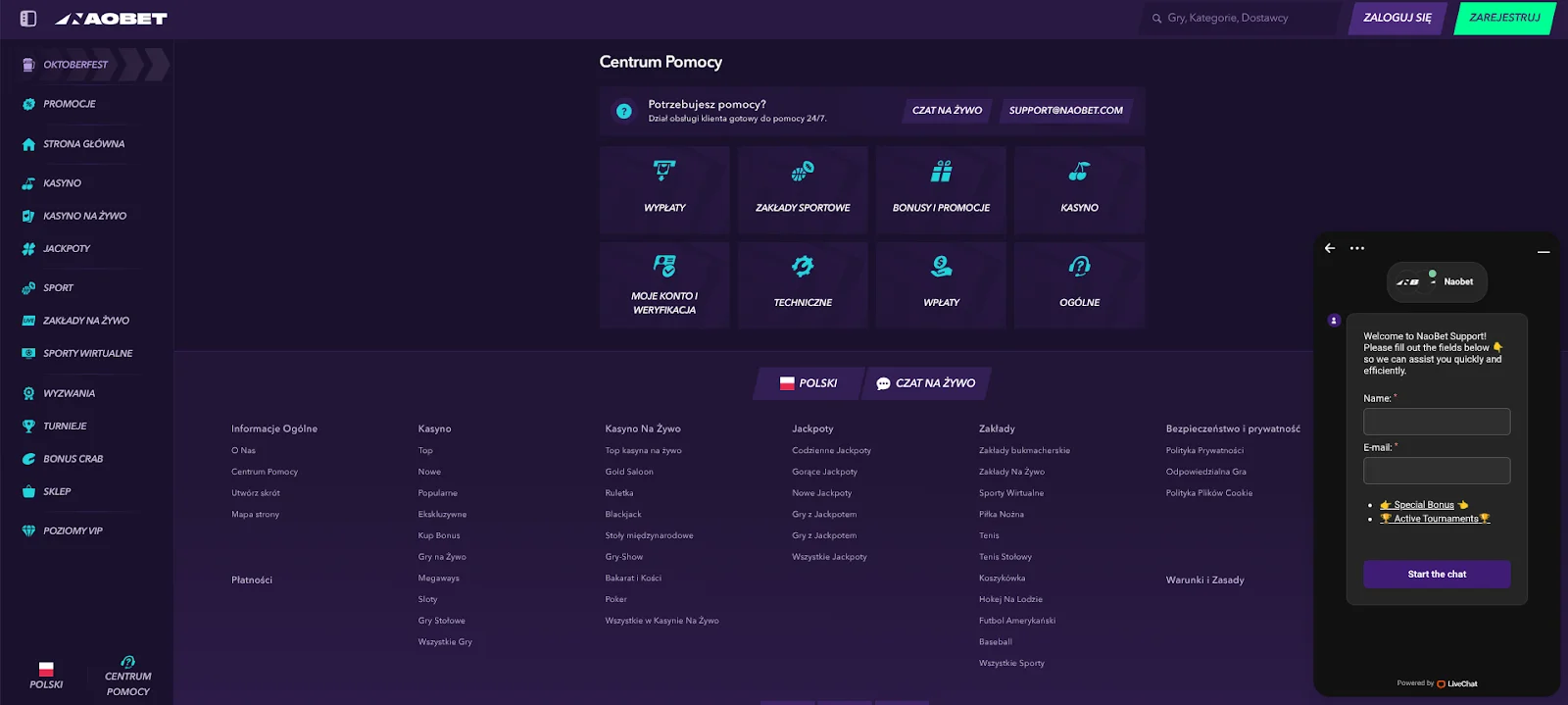The width and height of the screenshot is (1568, 705).
Task: Open Megaways footer link
Action: [x=439, y=579]
